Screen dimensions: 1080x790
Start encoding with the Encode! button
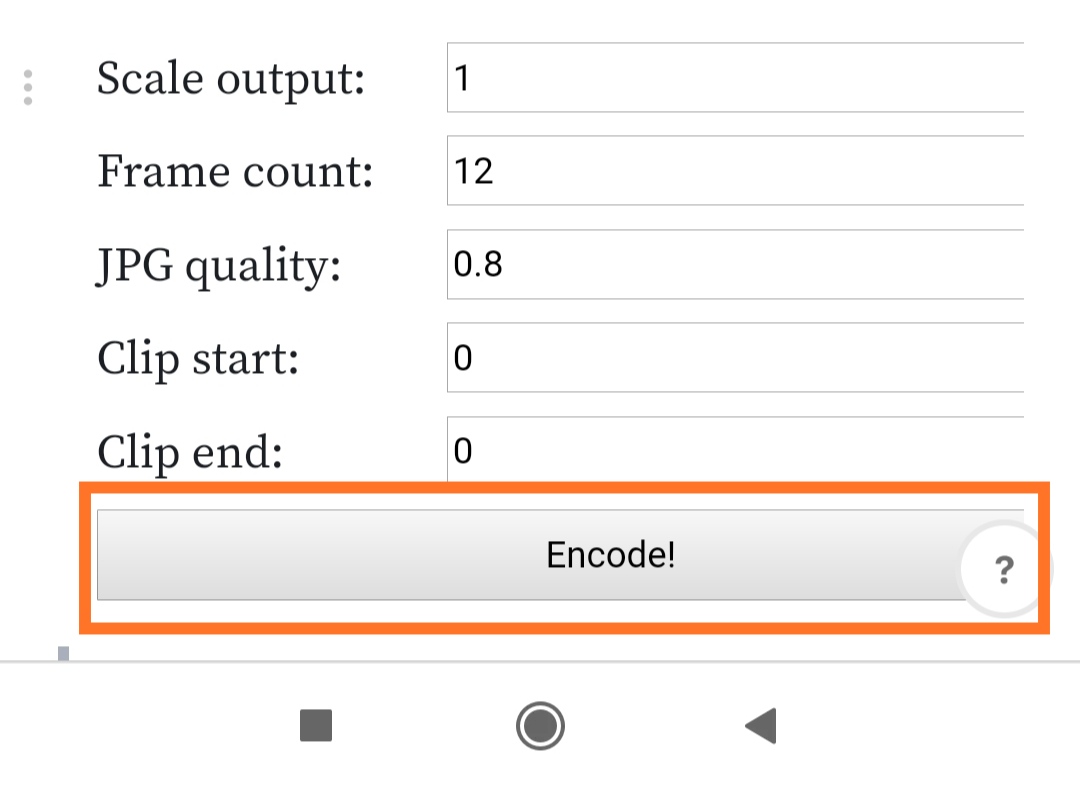[559, 555]
